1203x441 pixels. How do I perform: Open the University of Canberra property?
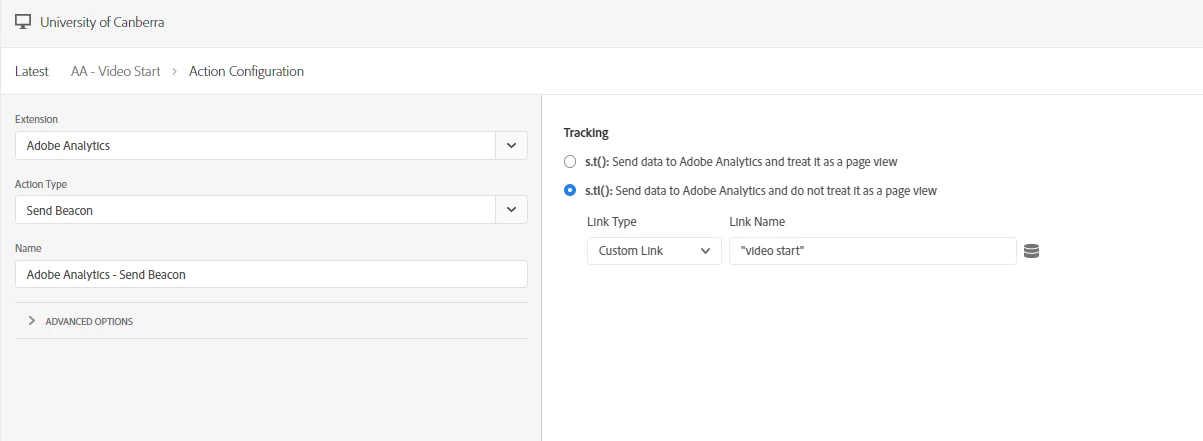pos(101,22)
